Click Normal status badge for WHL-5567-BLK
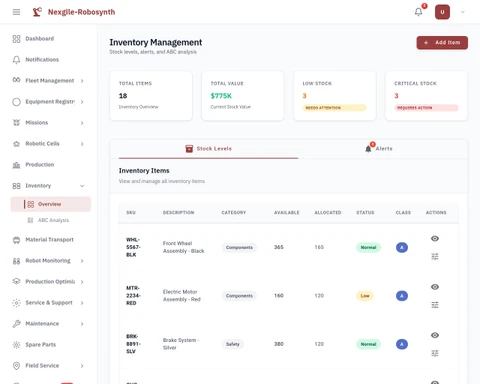 click(x=368, y=247)
